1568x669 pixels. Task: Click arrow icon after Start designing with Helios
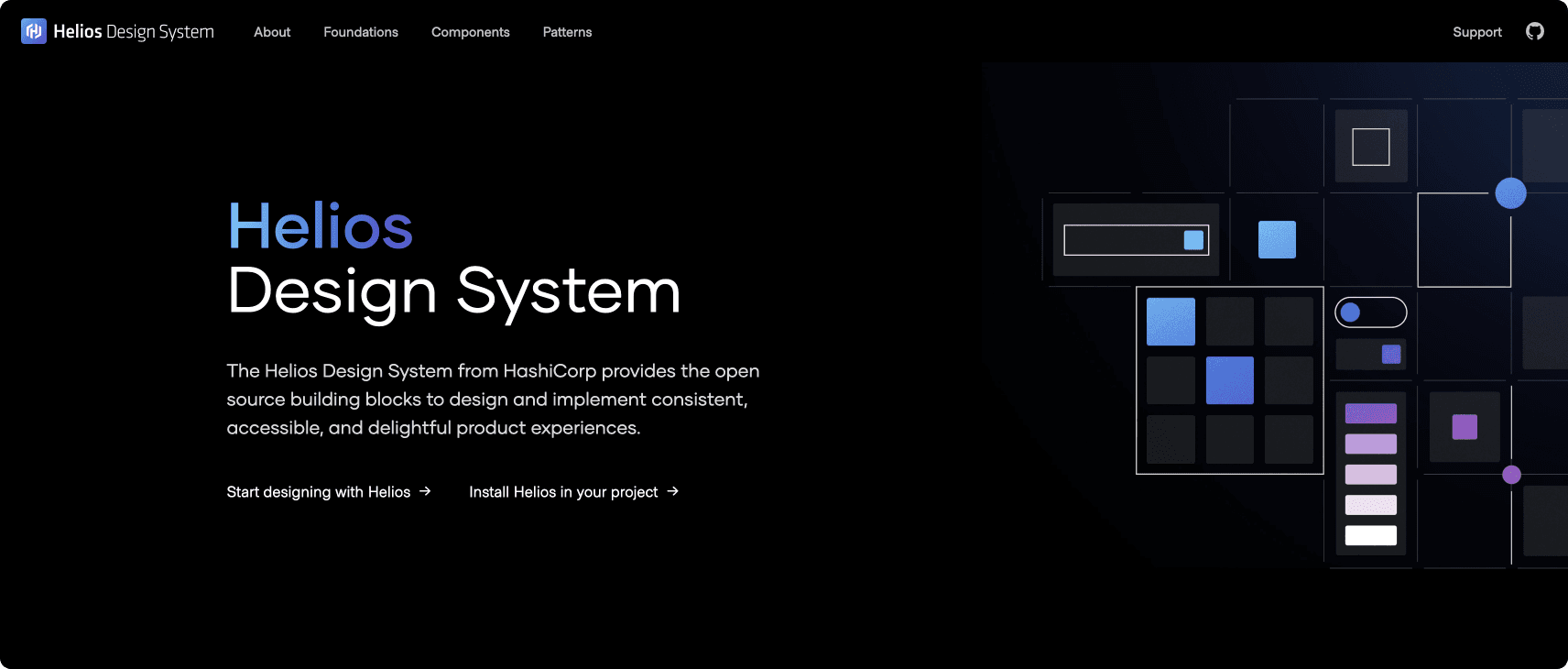(x=425, y=491)
